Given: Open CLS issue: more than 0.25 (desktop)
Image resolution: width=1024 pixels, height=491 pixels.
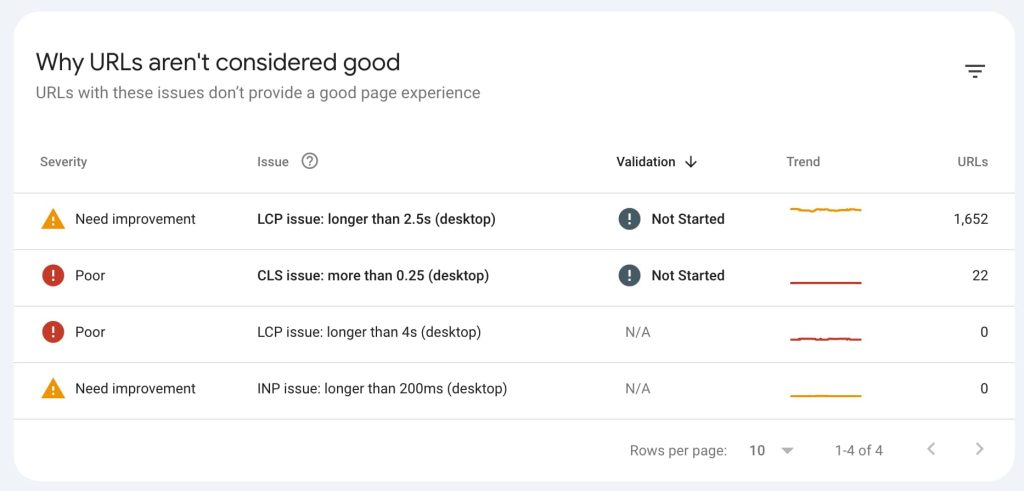Looking at the screenshot, I should click(374, 275).
